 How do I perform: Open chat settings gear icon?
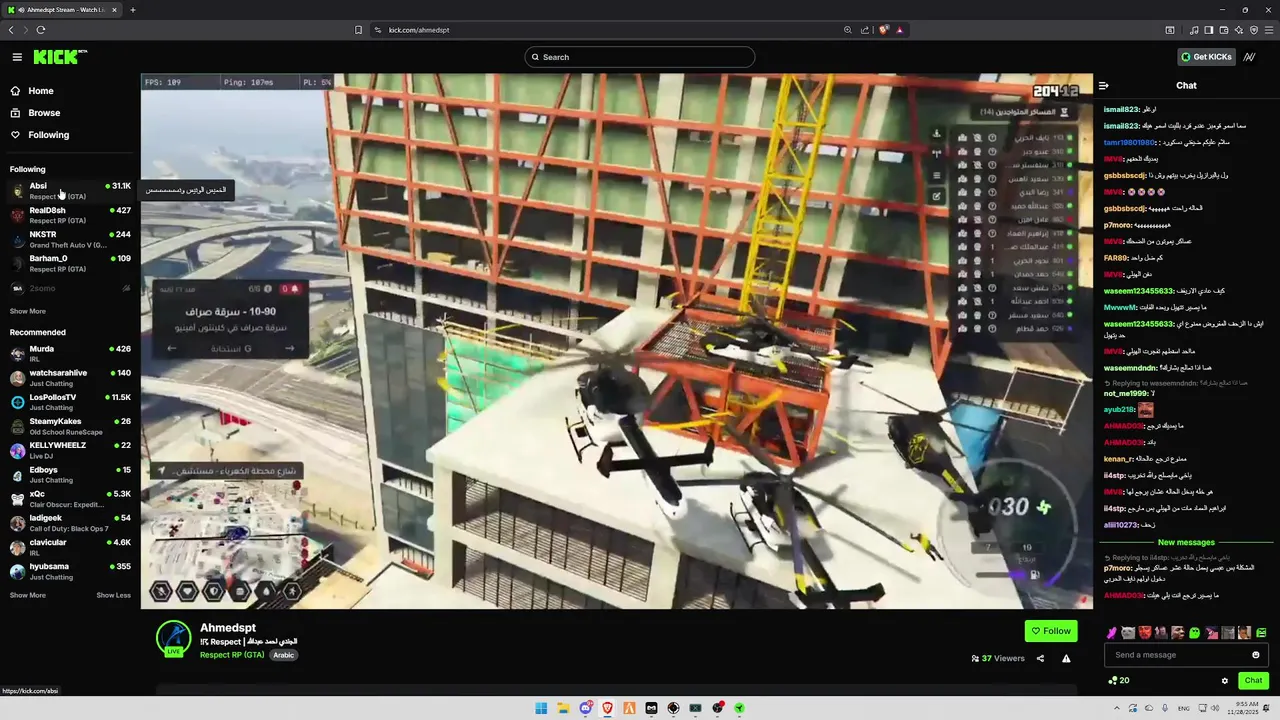pos(1225,681)
